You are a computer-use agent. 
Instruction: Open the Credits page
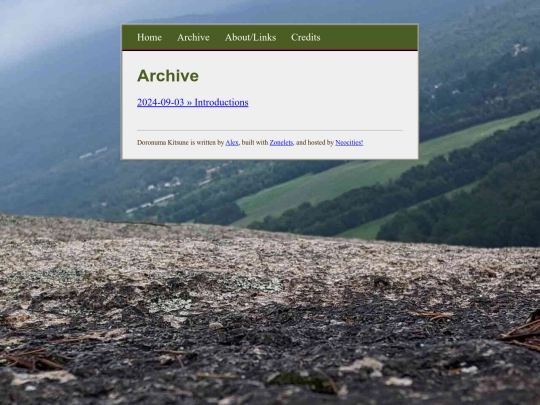[x=305, y=37]
